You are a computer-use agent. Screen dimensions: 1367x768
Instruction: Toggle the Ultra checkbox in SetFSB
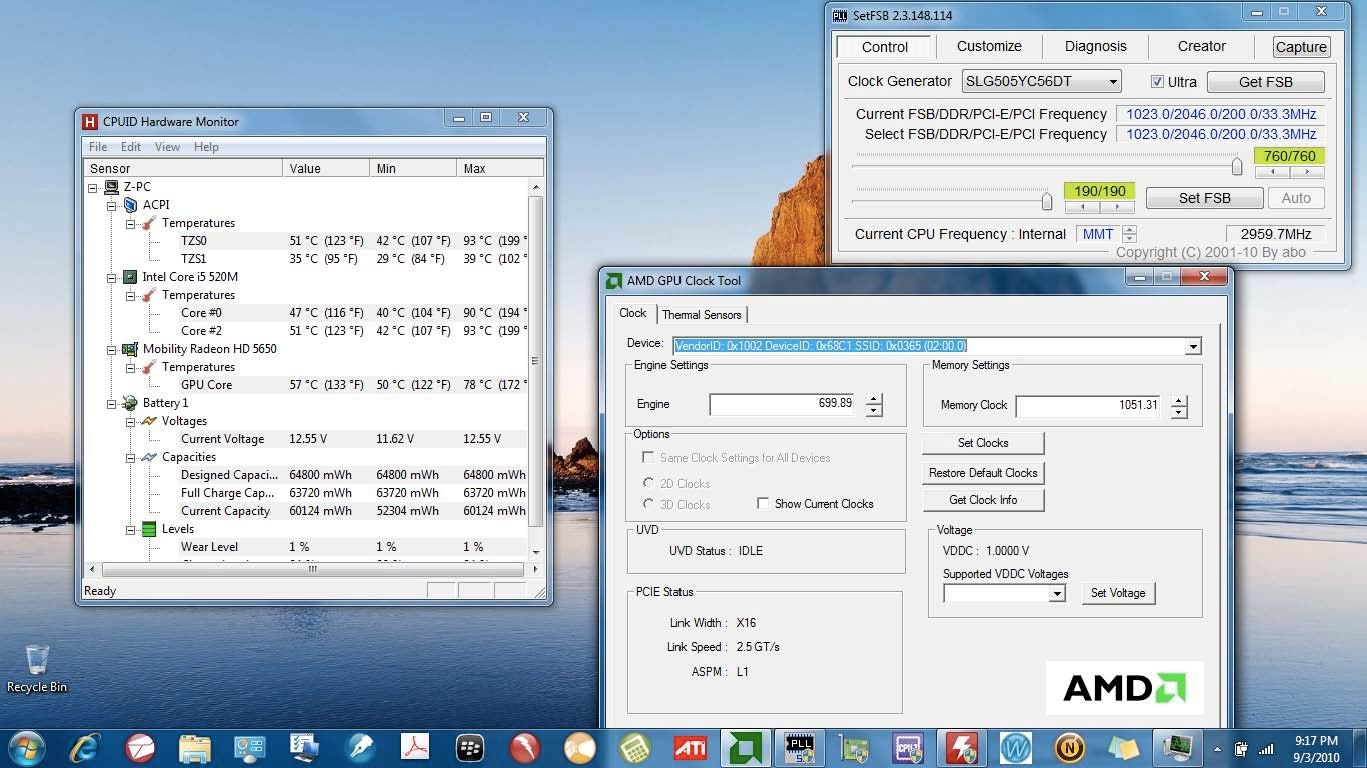tap(1157, 82)
